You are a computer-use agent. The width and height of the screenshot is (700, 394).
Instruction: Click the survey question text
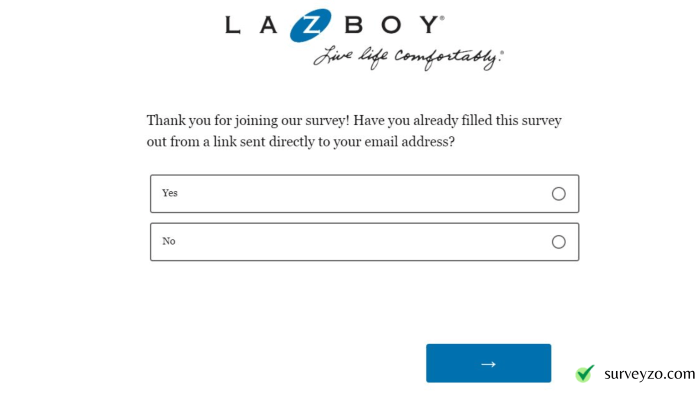point(354,131)
